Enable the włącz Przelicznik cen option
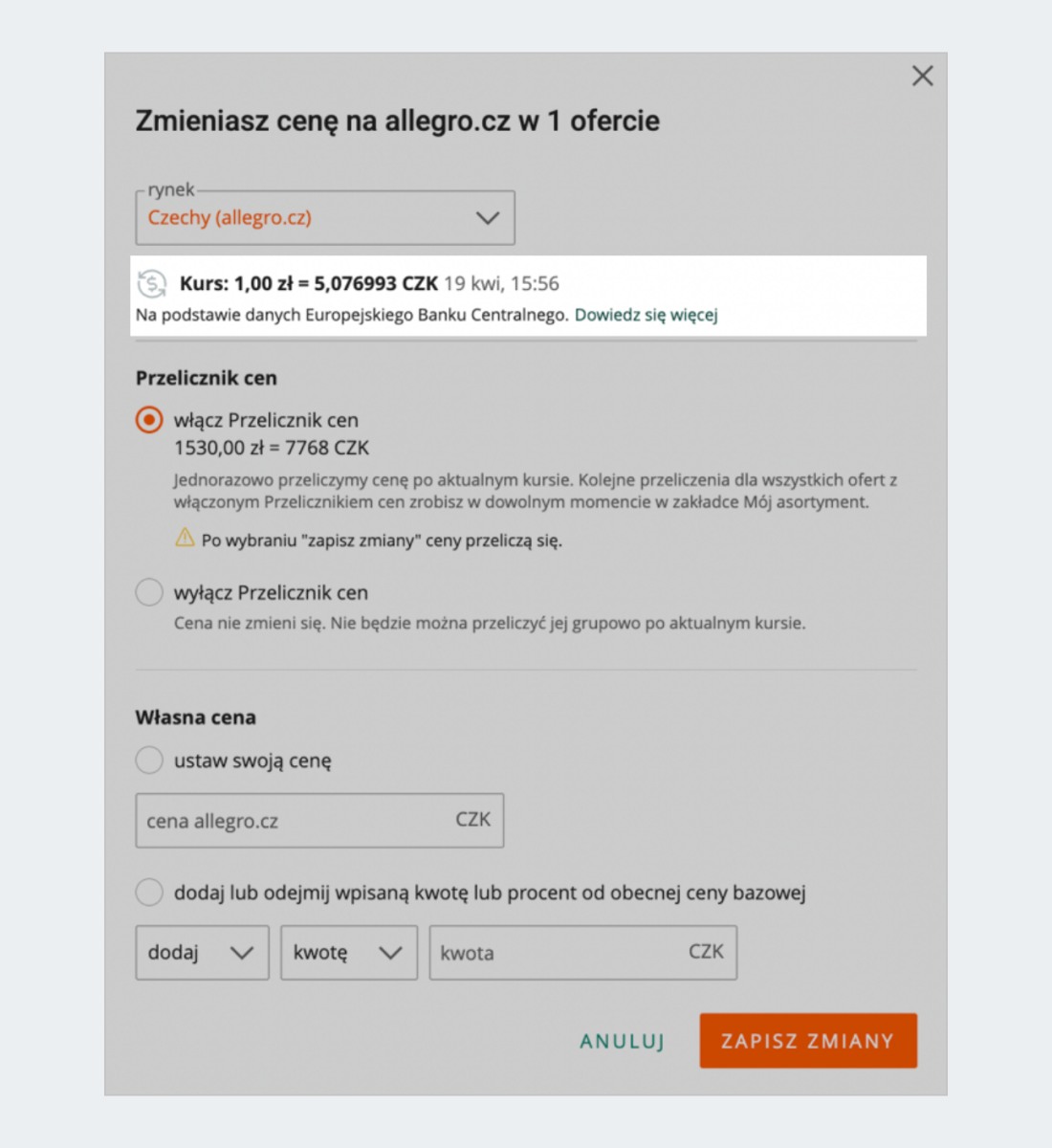This screenshot has width=1052, height=1148. [149, 420]
